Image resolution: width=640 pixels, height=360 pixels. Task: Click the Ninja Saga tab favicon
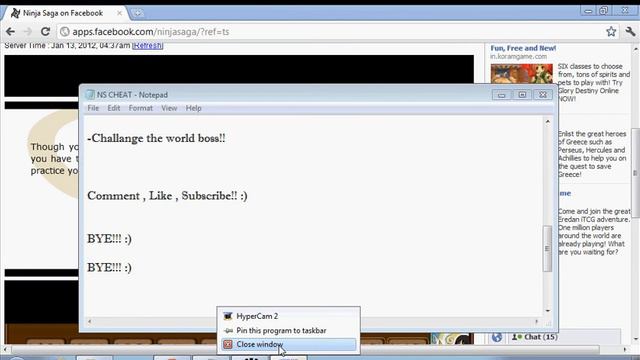pos(16,13)
